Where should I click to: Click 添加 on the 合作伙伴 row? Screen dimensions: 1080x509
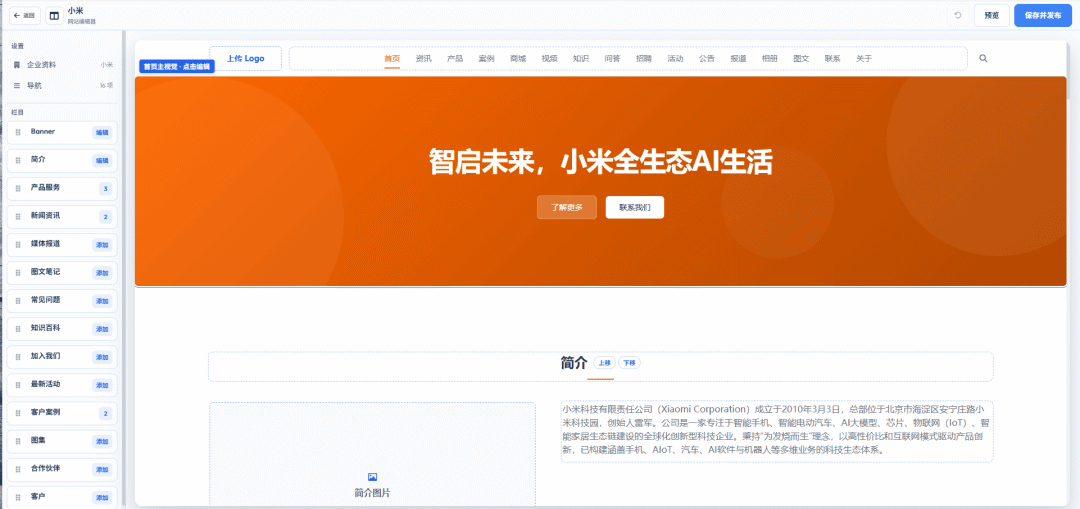pos(103,470)
